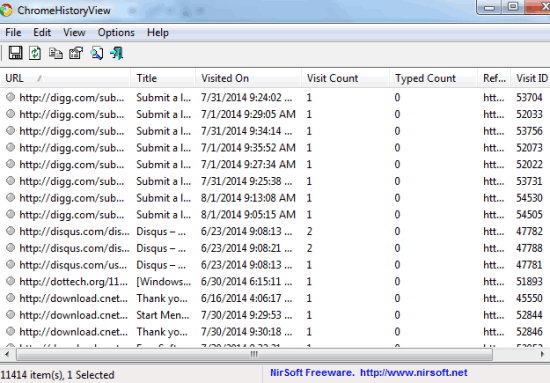Click the horizontal scrollbar thumb
The width and height of the screenshot is (550, 383).
[254, 355]
